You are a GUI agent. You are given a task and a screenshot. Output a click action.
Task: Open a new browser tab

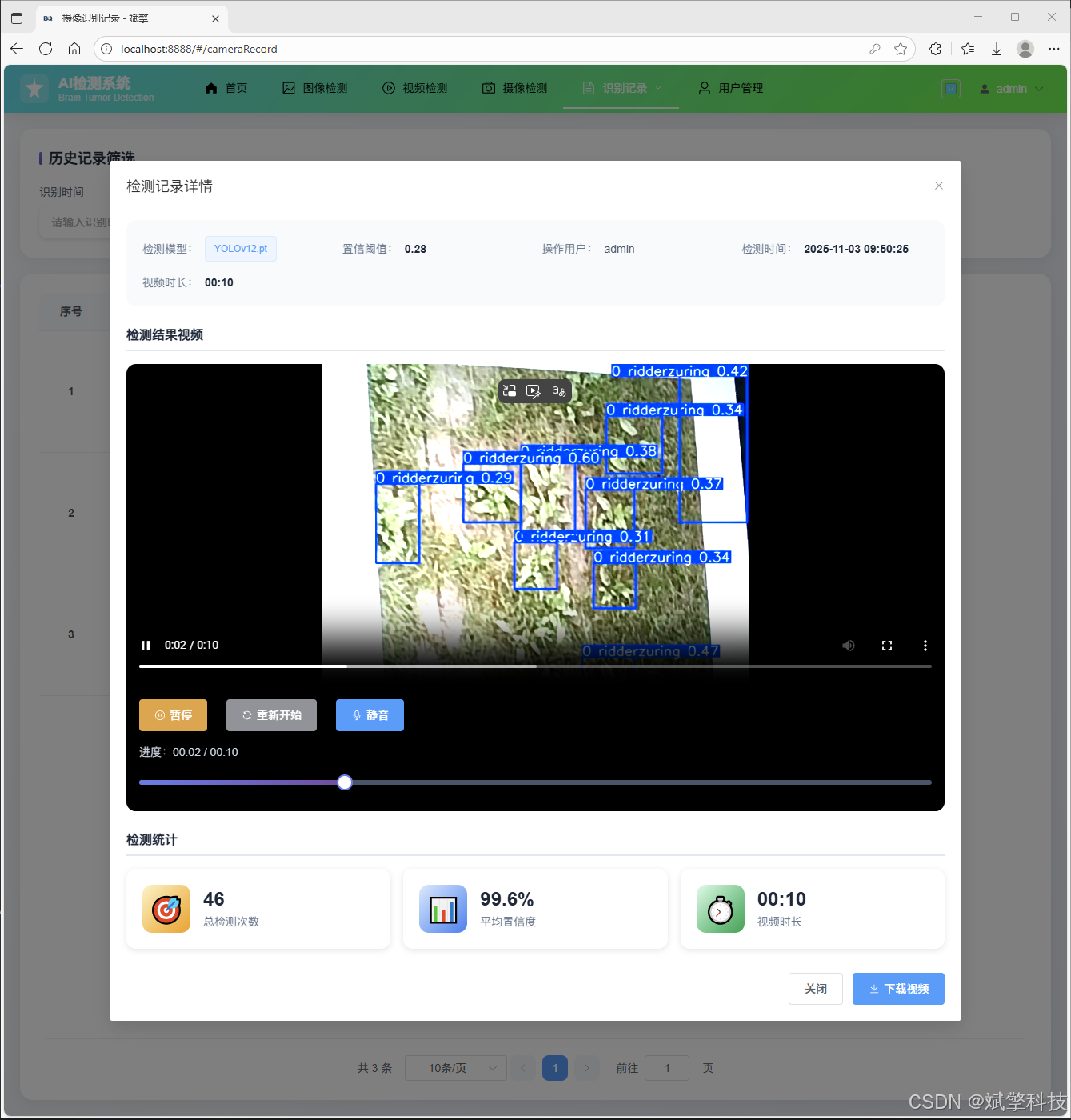(x=242, y=18)
